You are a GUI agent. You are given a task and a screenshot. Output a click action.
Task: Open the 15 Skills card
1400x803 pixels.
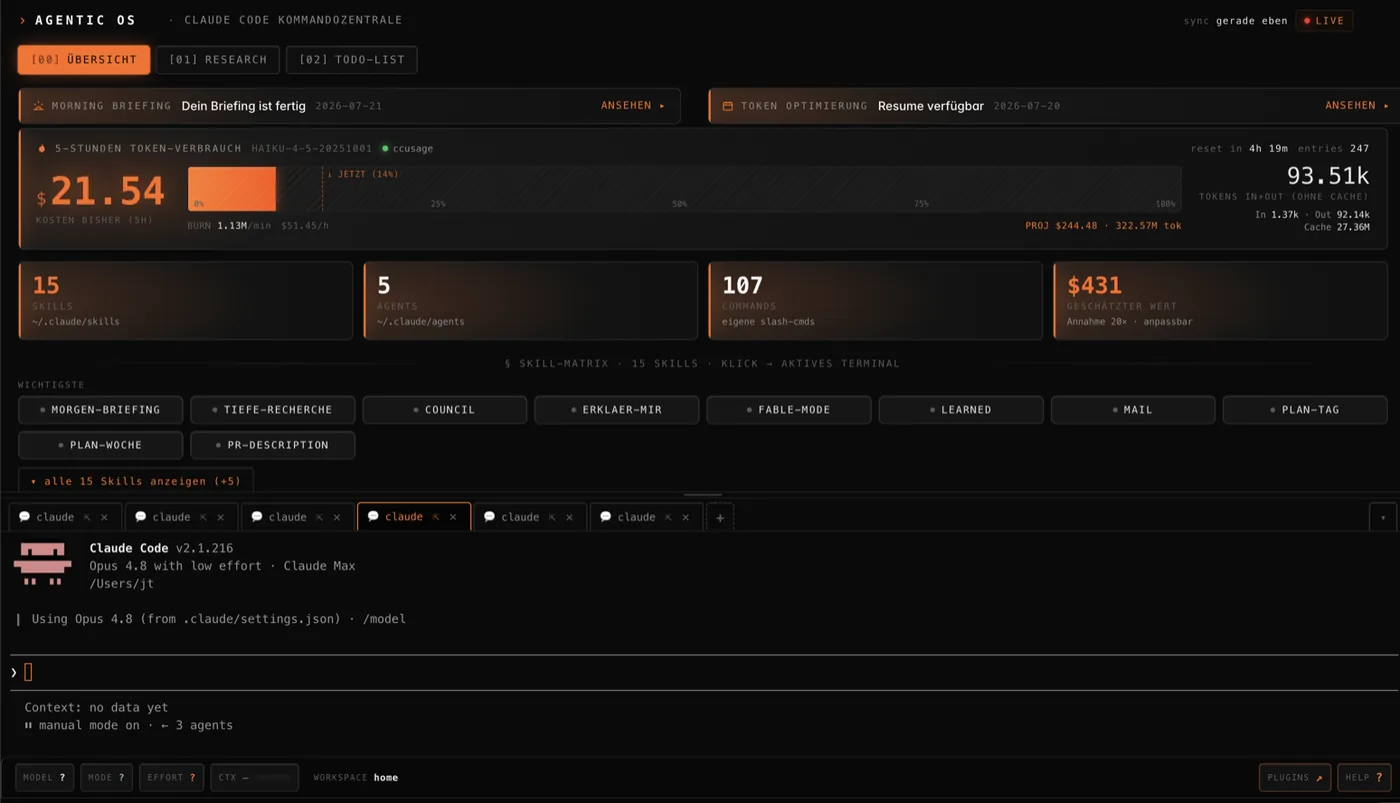click(x=186, y=301)
